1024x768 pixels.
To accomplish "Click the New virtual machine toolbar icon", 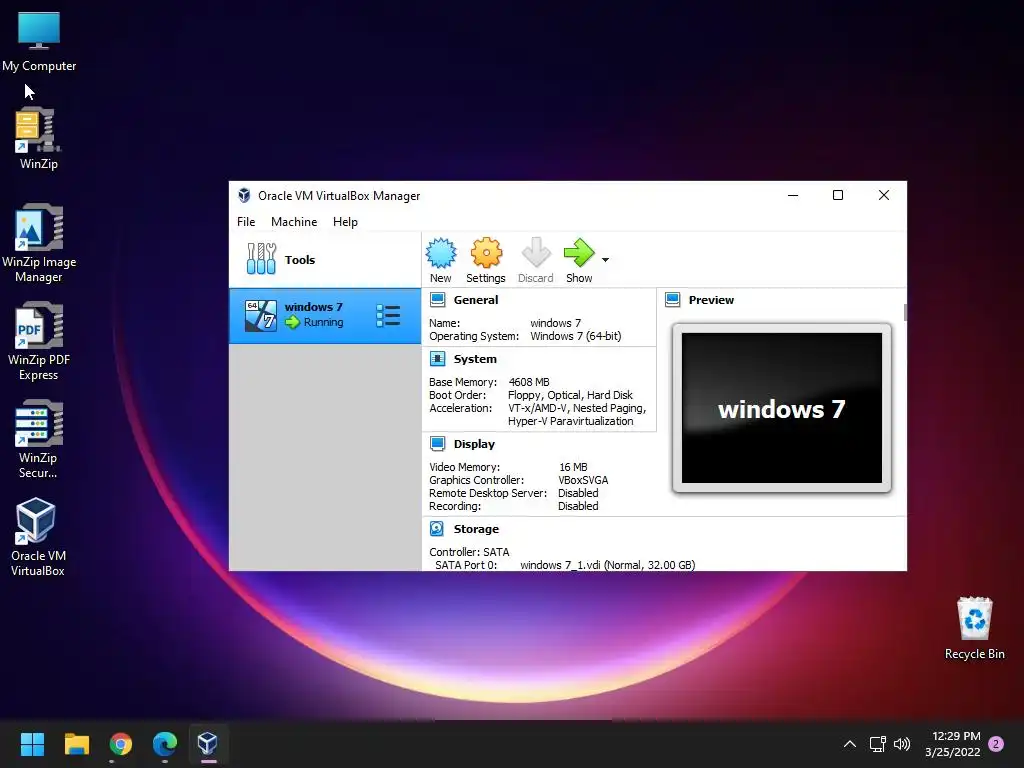I will pyautogui.click(x=441, y=253).
